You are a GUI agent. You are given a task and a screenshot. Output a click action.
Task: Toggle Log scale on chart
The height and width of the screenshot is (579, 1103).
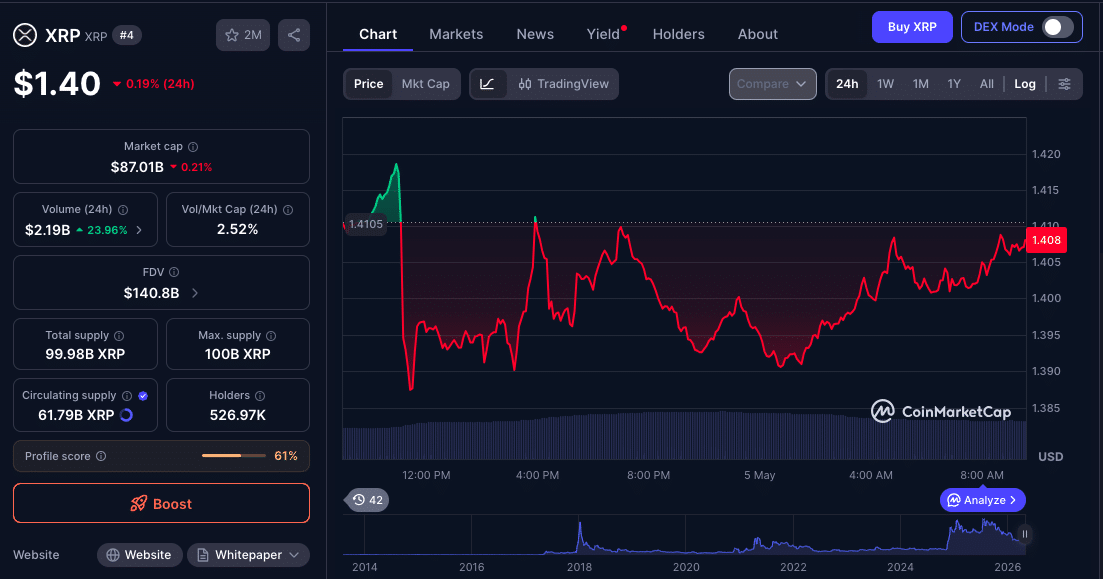1025,84
